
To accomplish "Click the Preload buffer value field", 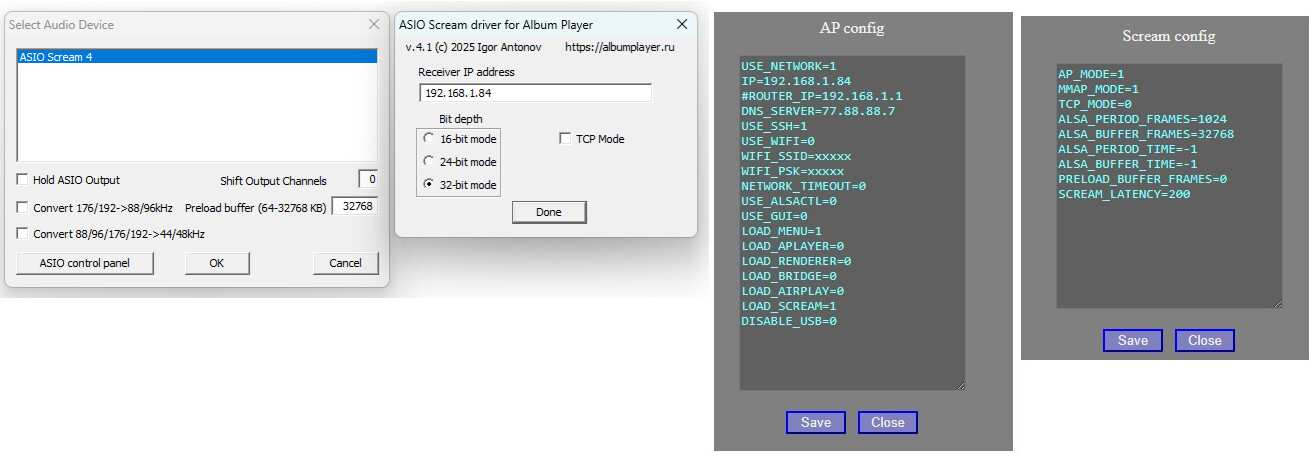I will click(x=355, y=207).
